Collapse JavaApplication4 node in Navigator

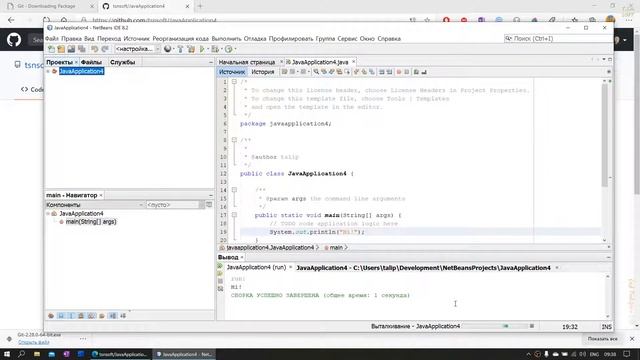point(48,213)
